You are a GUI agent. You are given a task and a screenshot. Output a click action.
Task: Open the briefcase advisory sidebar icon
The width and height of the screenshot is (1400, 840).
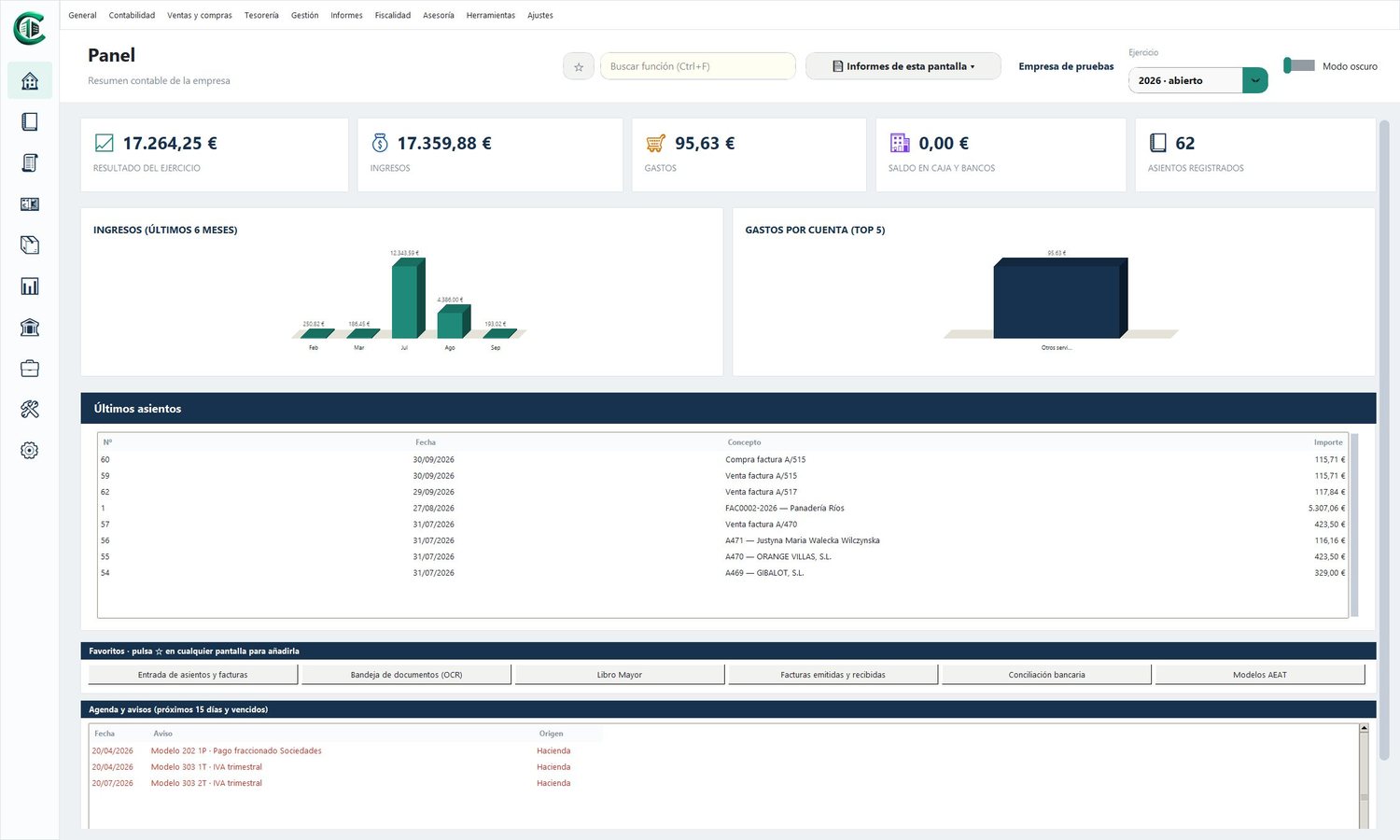pos(30,369)
